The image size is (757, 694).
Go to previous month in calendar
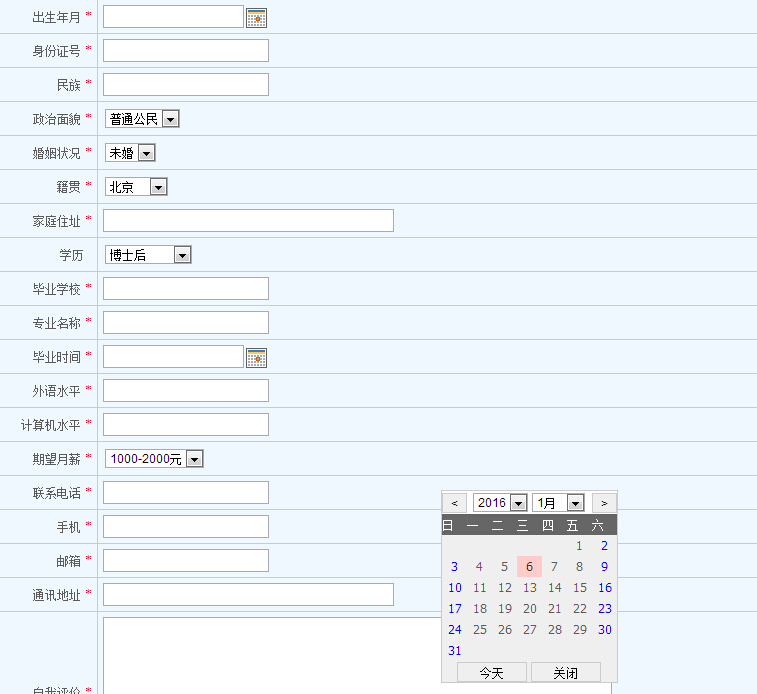click(454, 503)
